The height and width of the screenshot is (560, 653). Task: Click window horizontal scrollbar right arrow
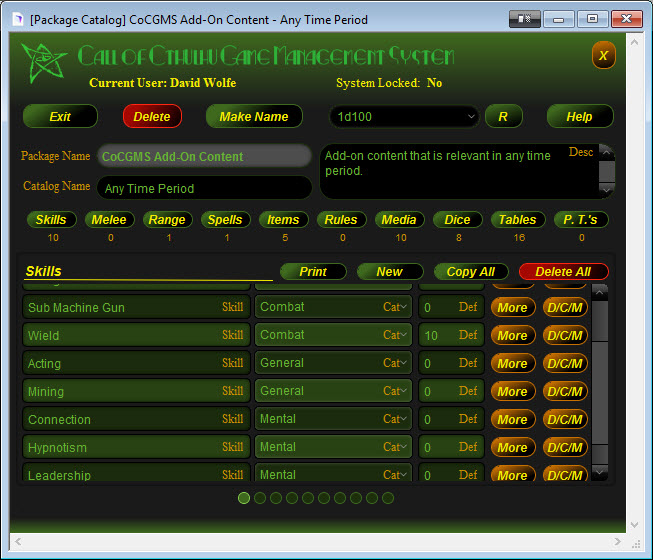(x=618, y=541)
